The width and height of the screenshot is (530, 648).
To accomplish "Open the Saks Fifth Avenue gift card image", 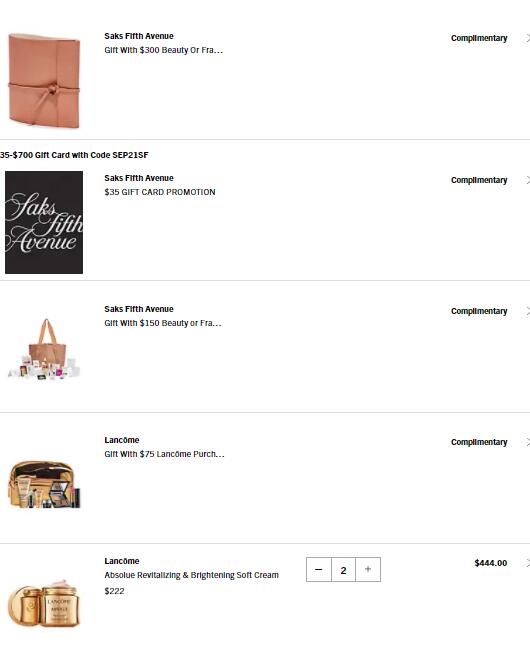I will point(44,222).
